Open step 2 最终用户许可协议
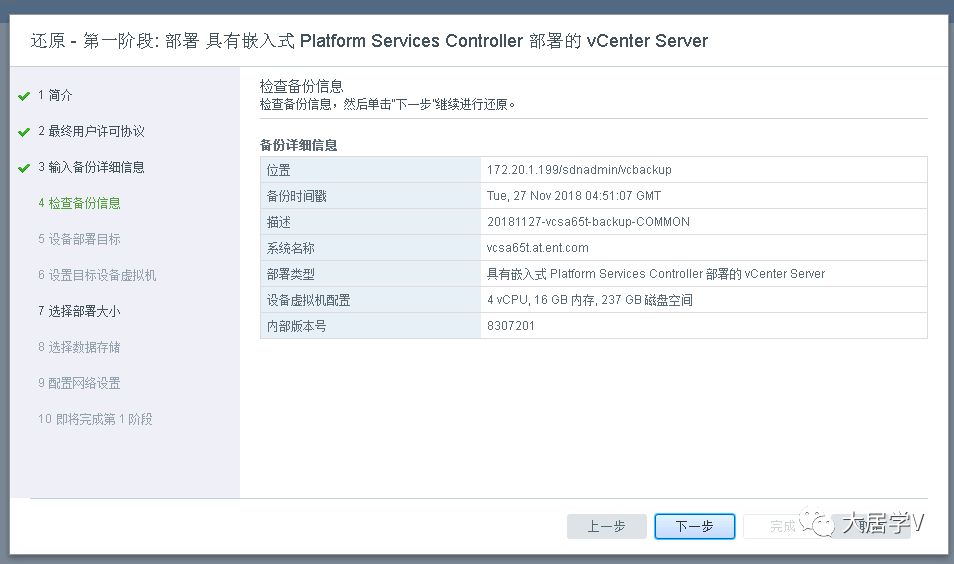This screenshot has height=564, width=954. point(91,132)
